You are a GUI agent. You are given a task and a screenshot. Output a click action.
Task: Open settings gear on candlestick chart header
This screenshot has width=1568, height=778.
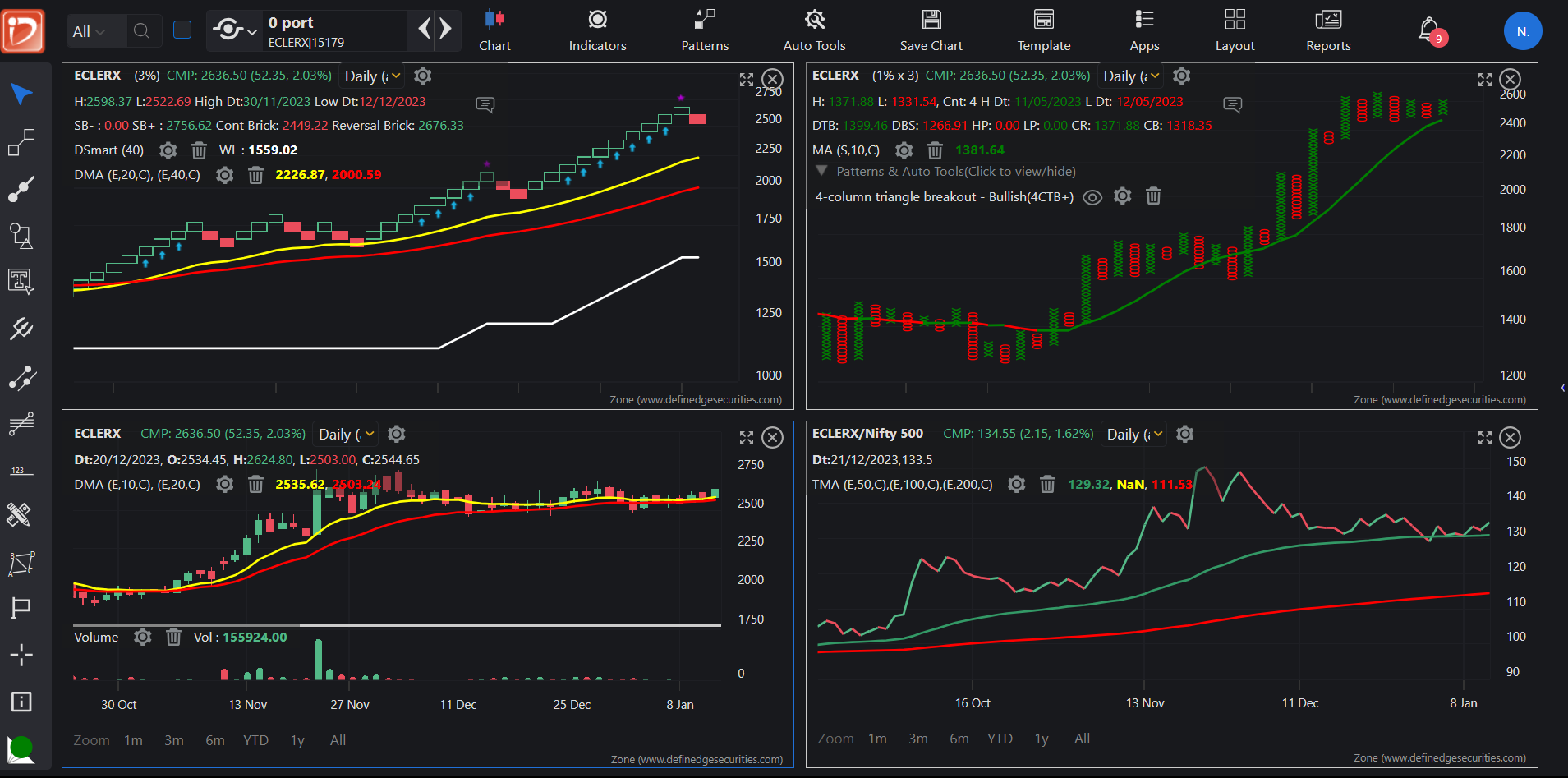pyautogui.click(x=396, y=434)
